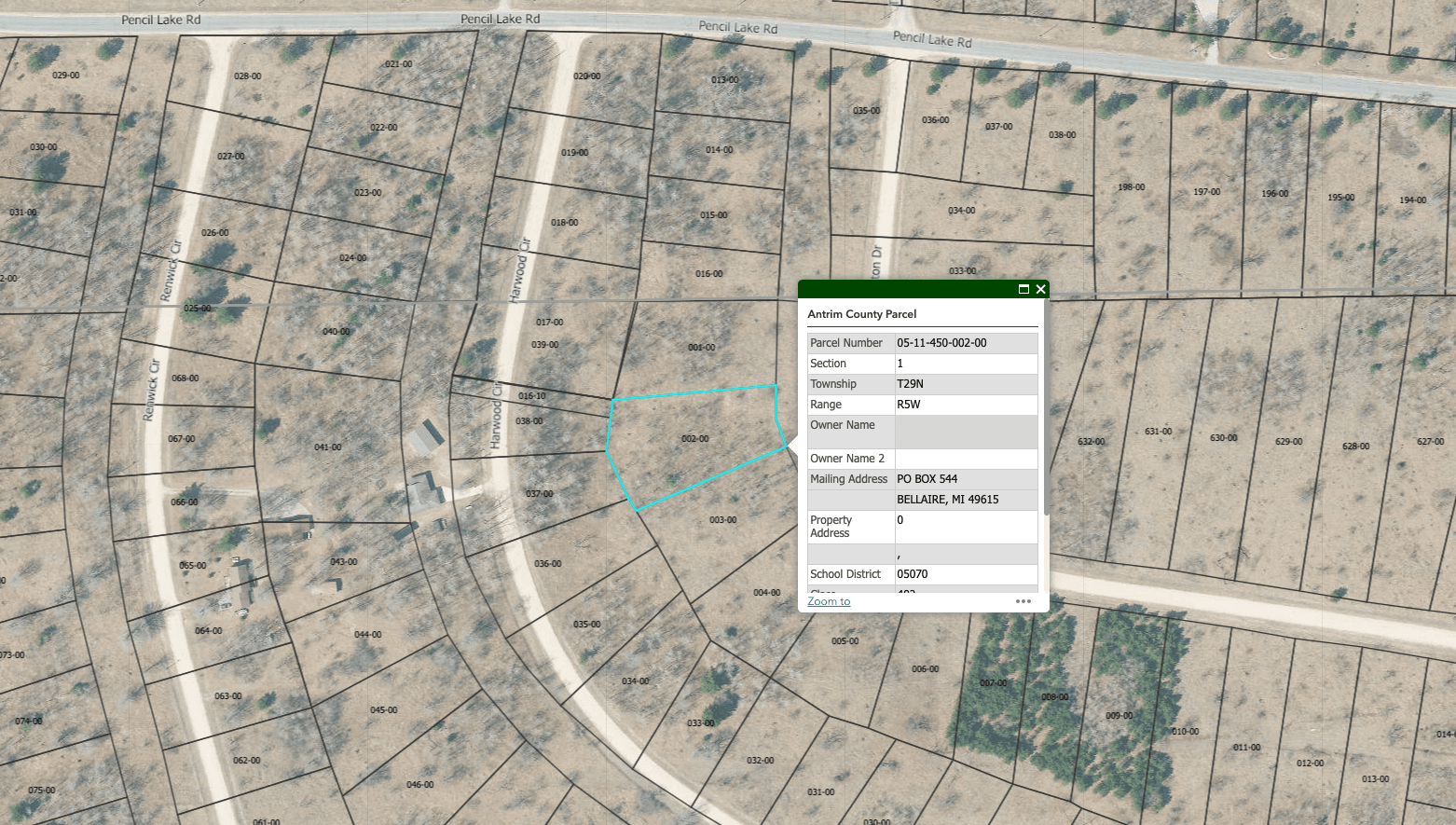The height and width of the screenshot is (825, 1456).
Task: Click parcel labeled 004-00
Action: tap(766, 593)
